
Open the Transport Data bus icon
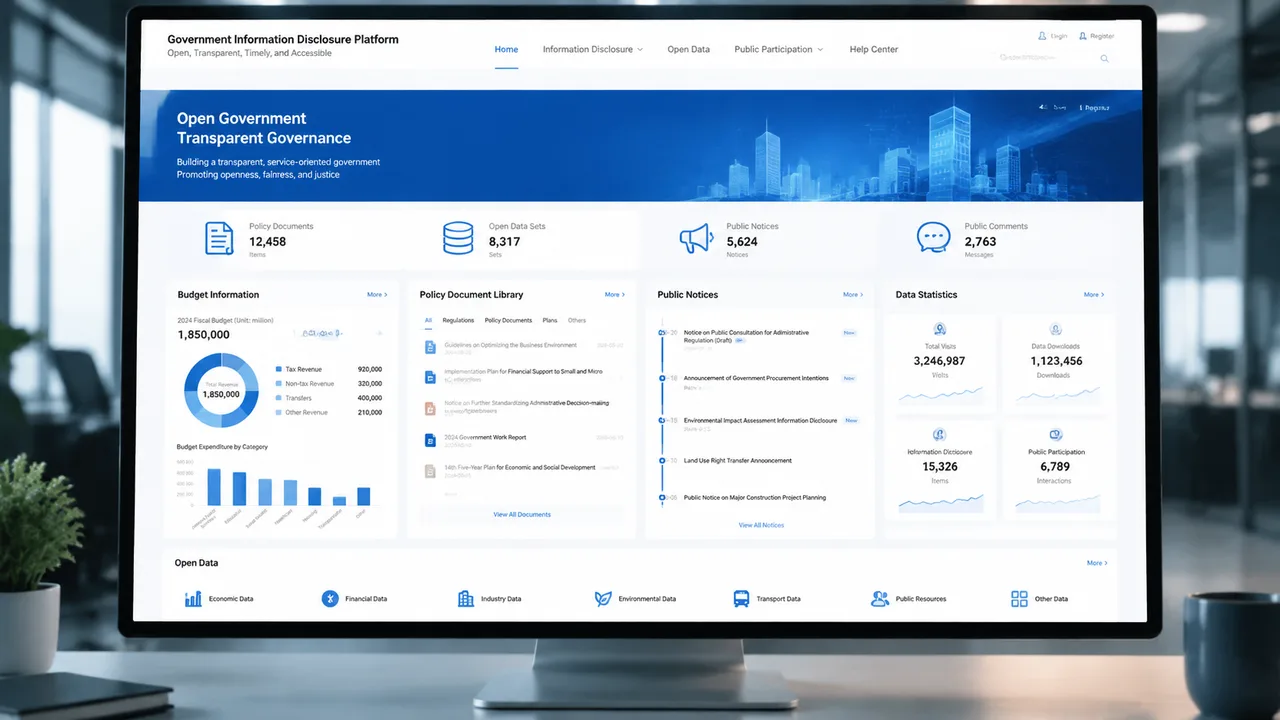point(741,599)
